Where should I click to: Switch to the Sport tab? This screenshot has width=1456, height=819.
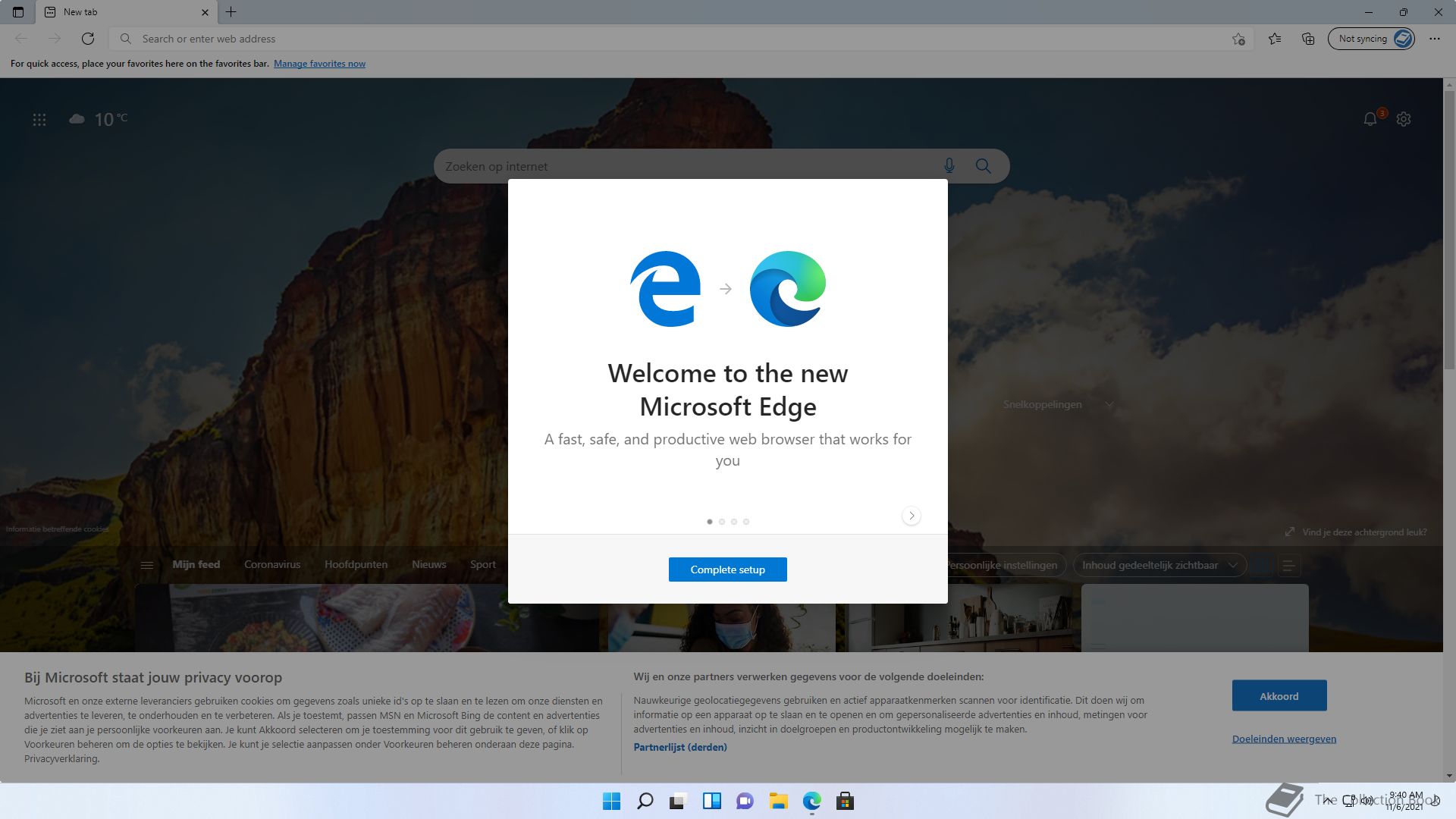pos(483,564)
